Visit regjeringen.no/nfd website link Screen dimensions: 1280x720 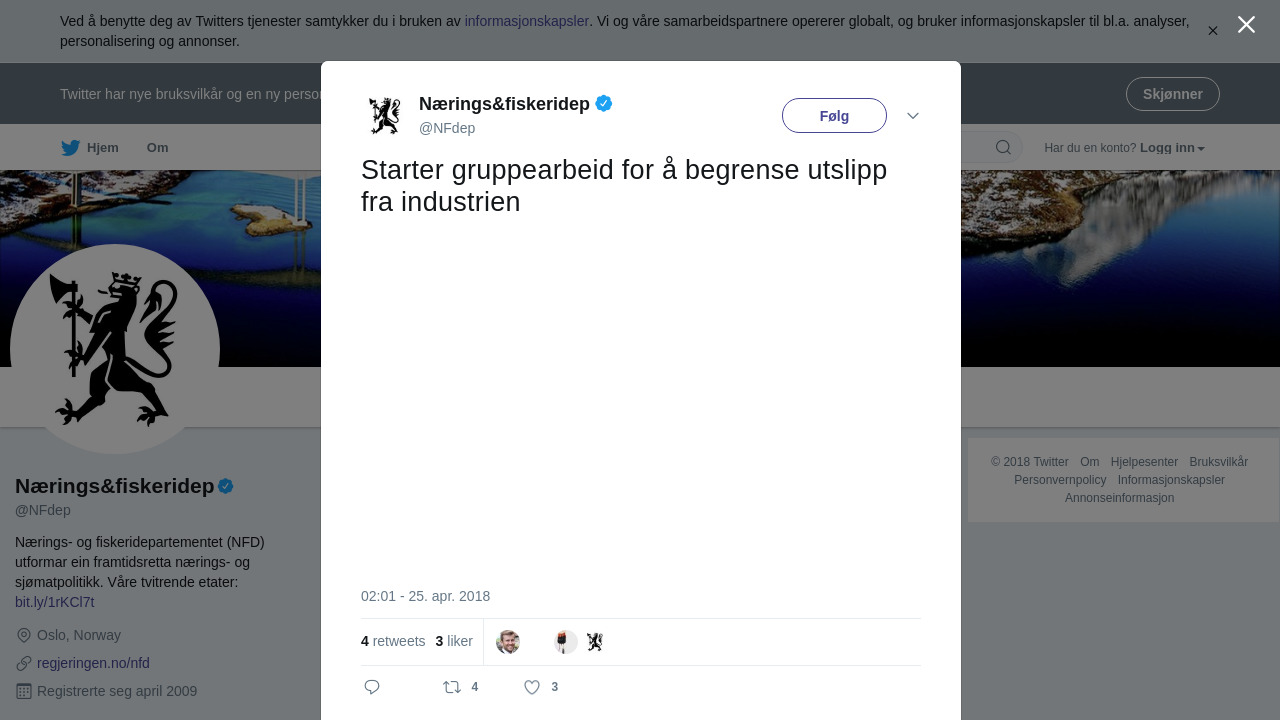tap(93, 663)
